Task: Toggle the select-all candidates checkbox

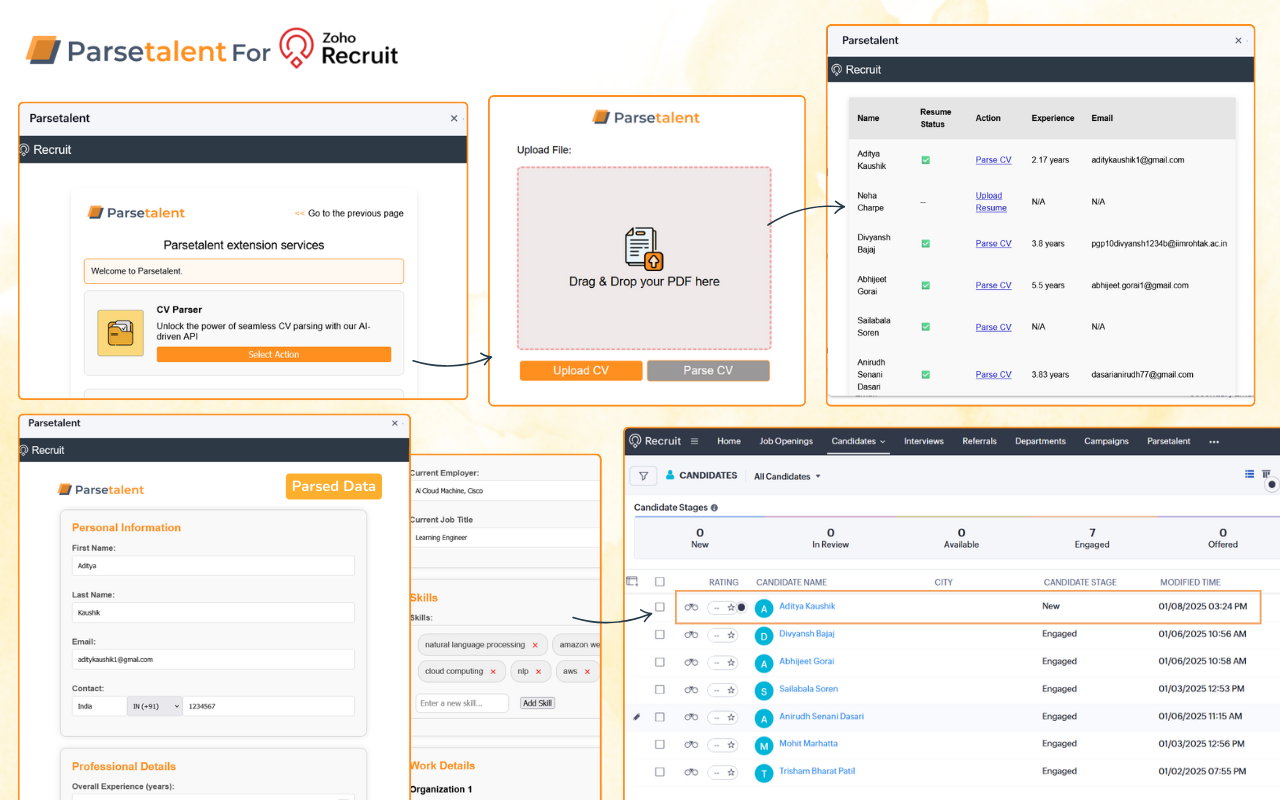Action: click(x=659, y=581)
